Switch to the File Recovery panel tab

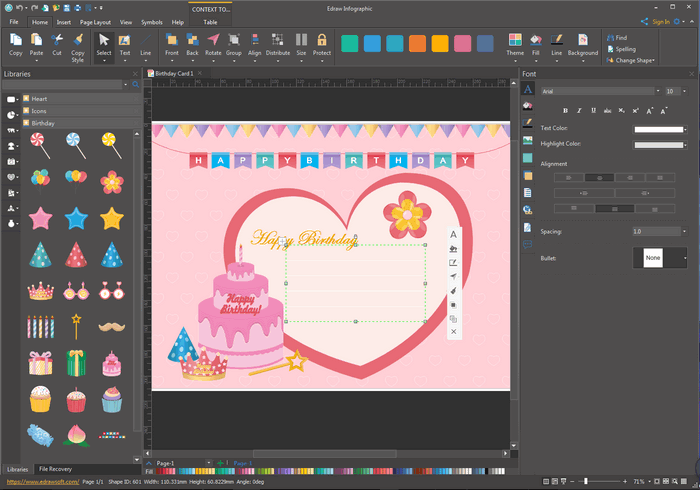(55, 469)
